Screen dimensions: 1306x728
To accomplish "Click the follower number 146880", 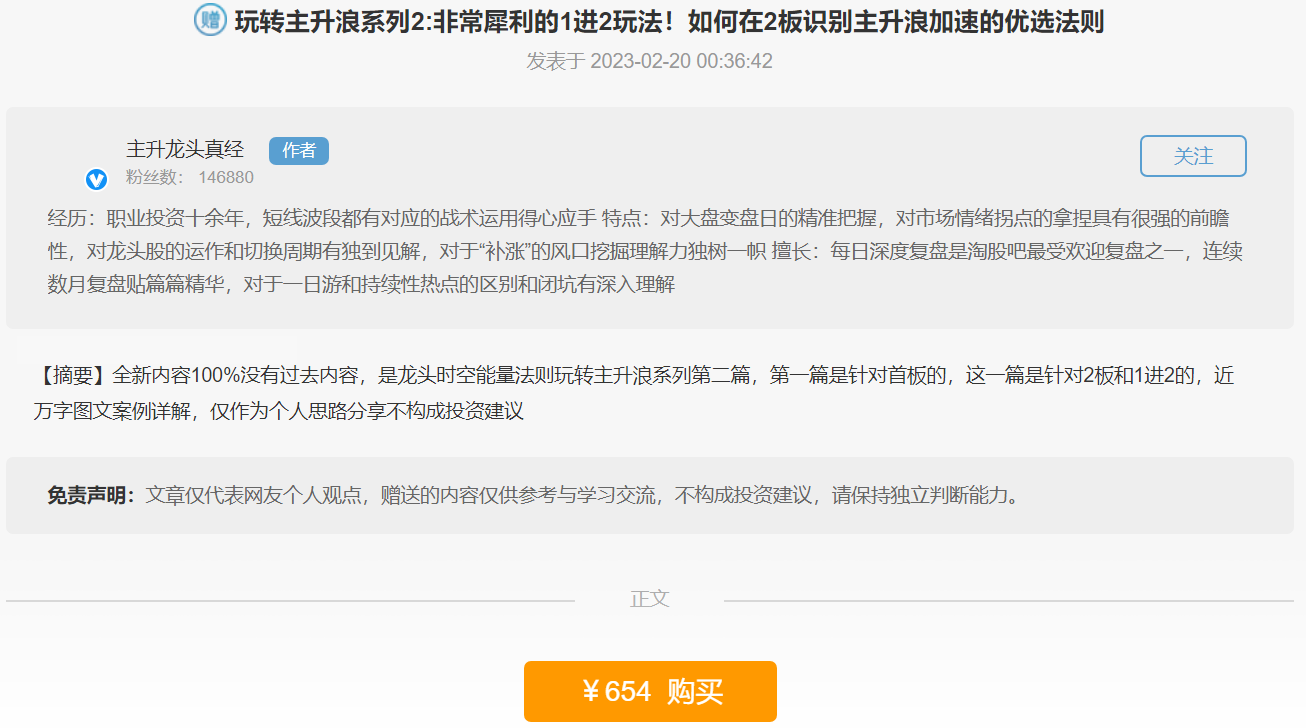I will [225, 178].
